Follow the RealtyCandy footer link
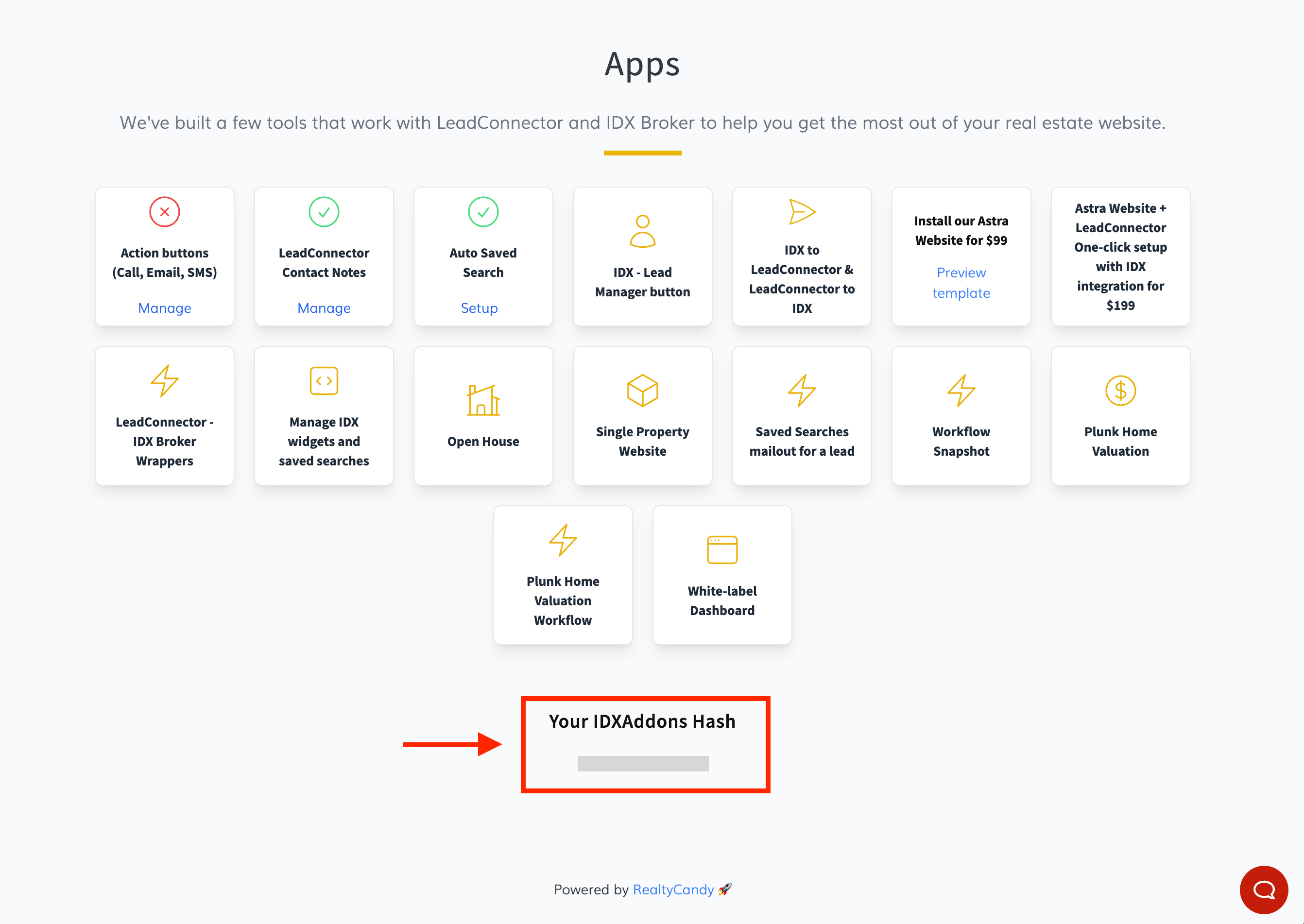The image size is (1304, 924). pos(673,890)
